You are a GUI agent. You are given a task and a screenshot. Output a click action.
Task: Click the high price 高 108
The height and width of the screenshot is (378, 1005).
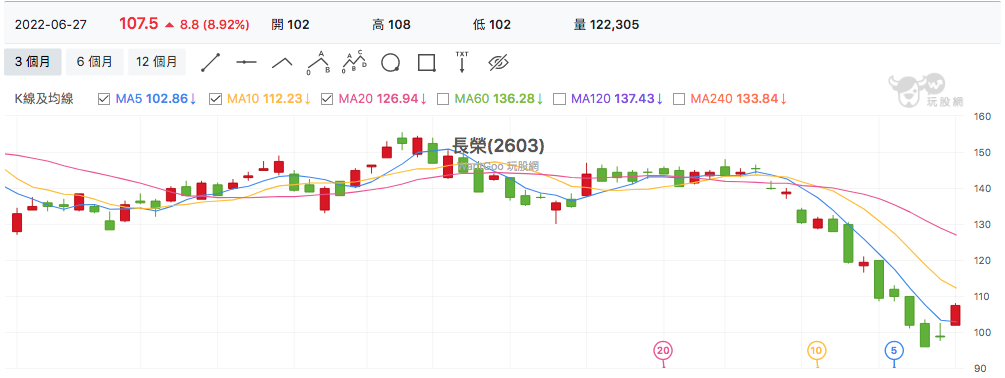[391, 25]
